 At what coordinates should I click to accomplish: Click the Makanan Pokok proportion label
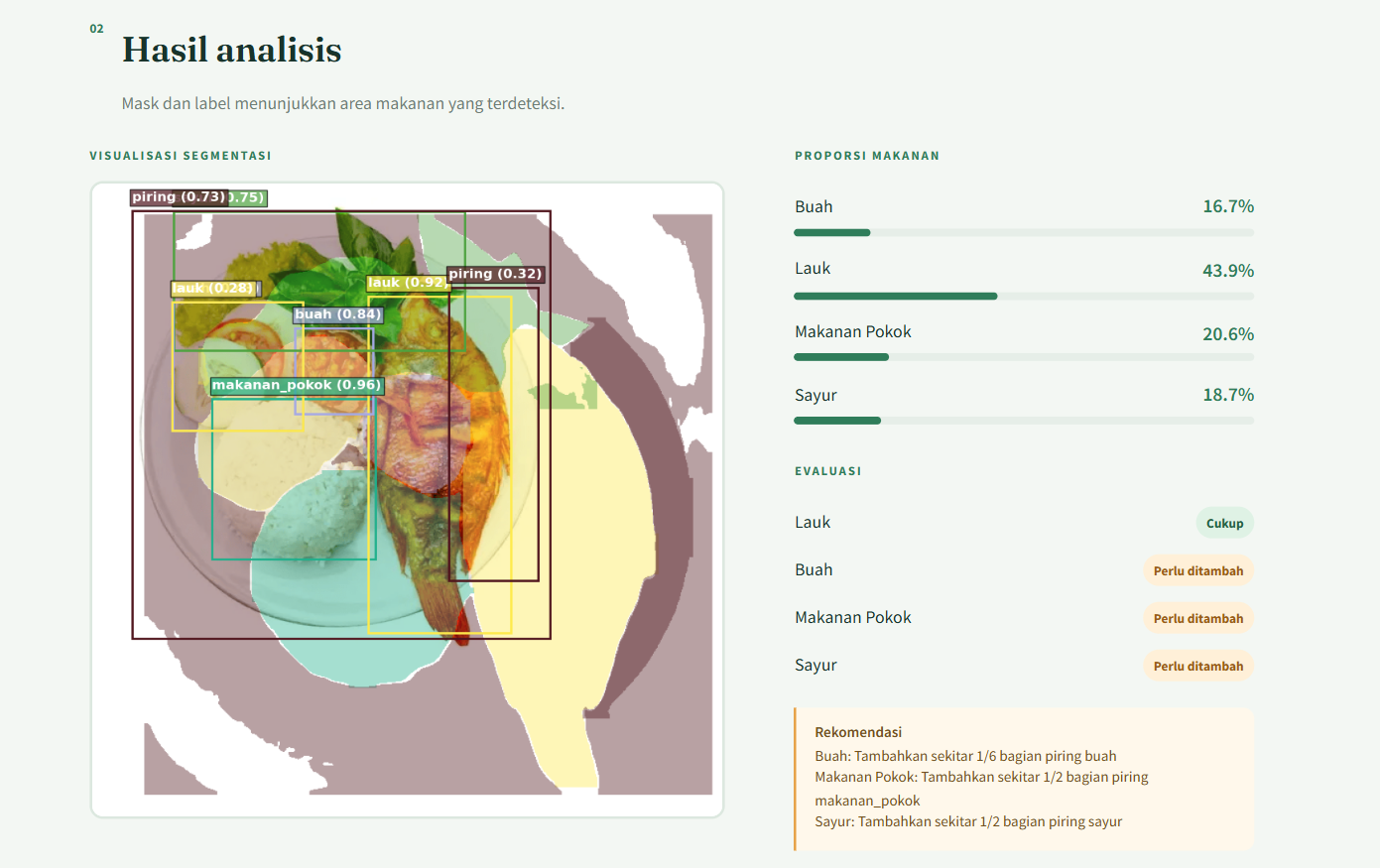pos(853,331)
